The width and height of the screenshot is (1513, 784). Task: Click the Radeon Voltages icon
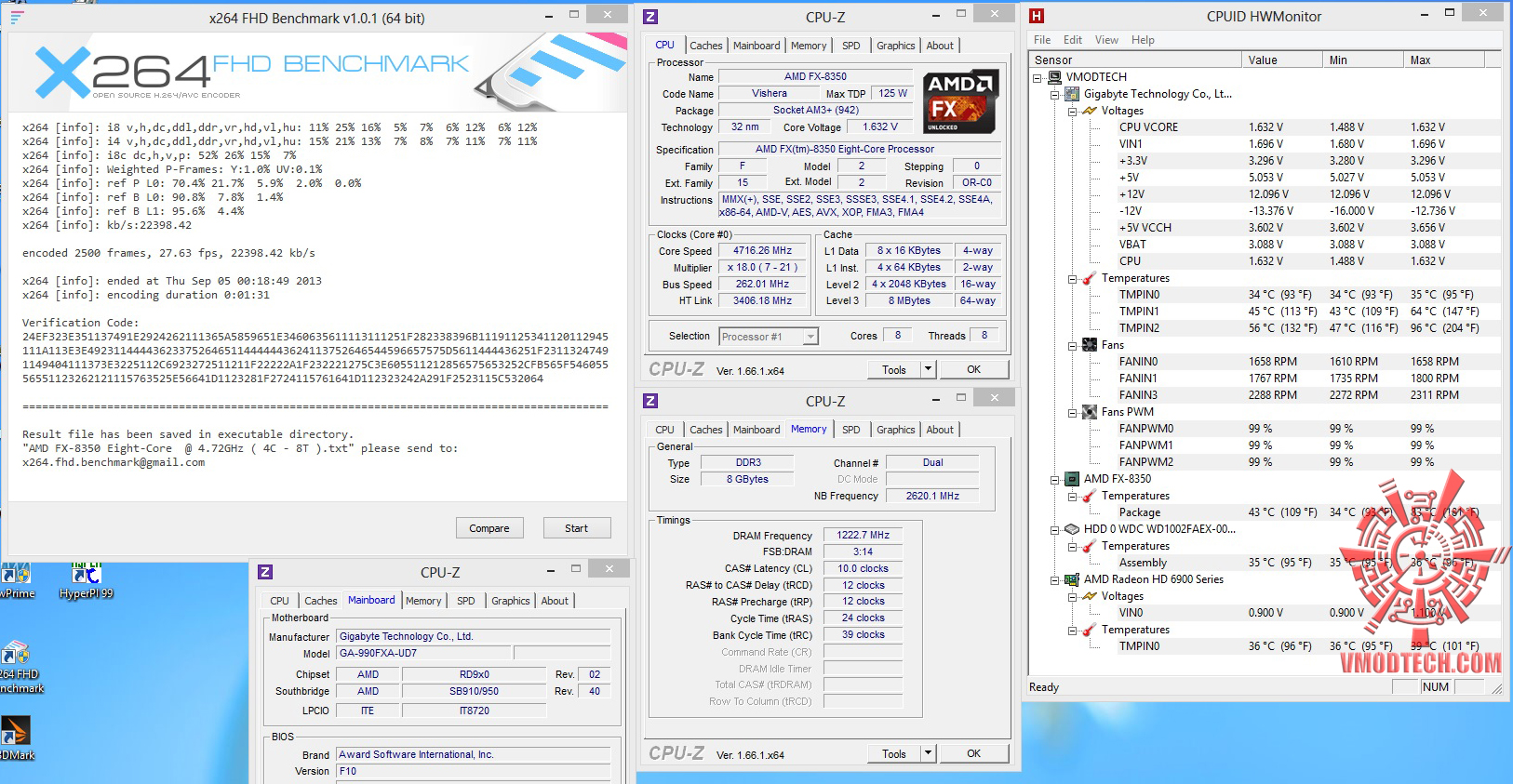(1090, 596)
